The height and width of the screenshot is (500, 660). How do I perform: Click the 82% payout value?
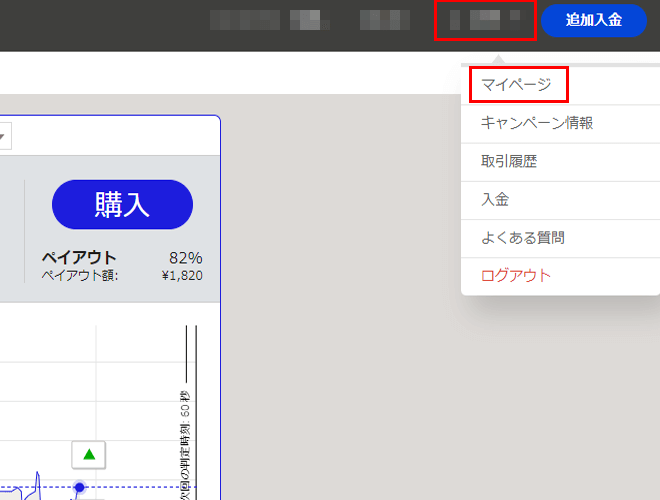pyautogui.click(x=186, y=258)
